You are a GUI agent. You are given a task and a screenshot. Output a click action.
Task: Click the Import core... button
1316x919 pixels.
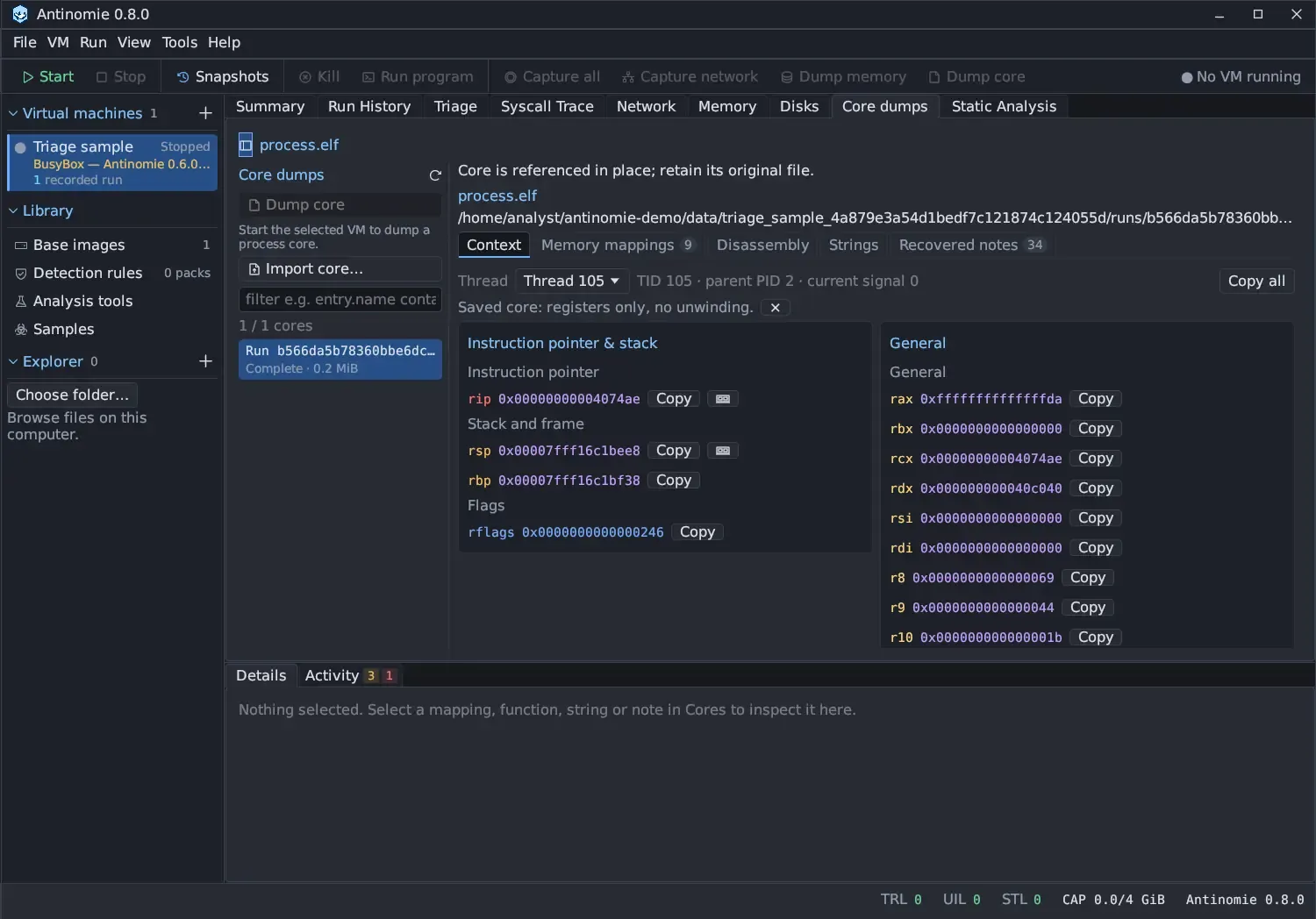tap(340, 269)
